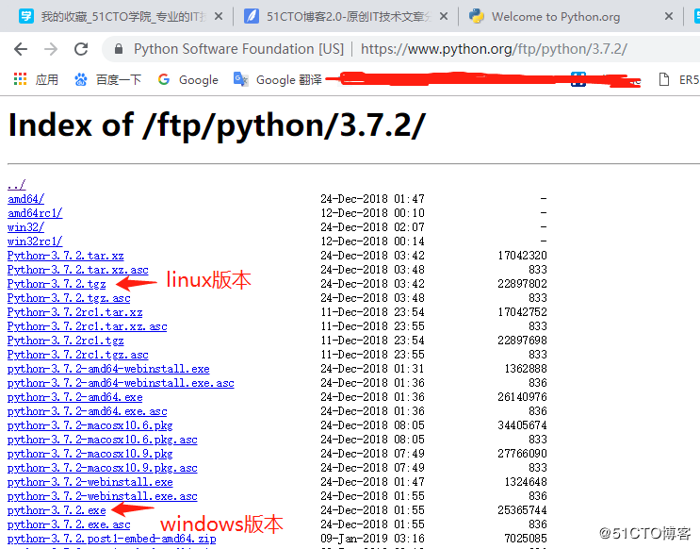
Task: Click the 51CTO博客 tab feather favicon
Action: (x=251, y=17)
